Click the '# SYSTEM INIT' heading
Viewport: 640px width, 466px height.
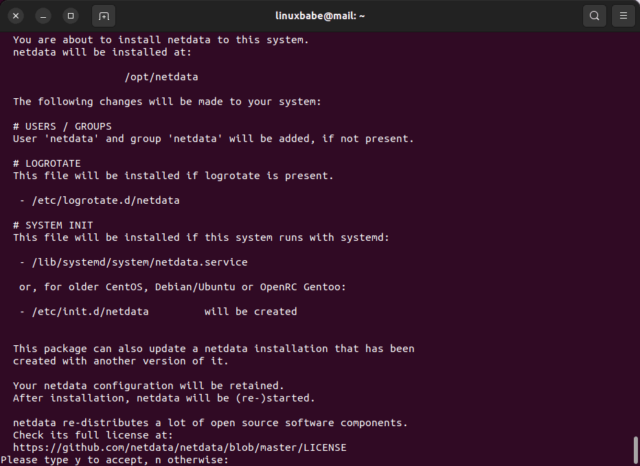pos(53,225)
